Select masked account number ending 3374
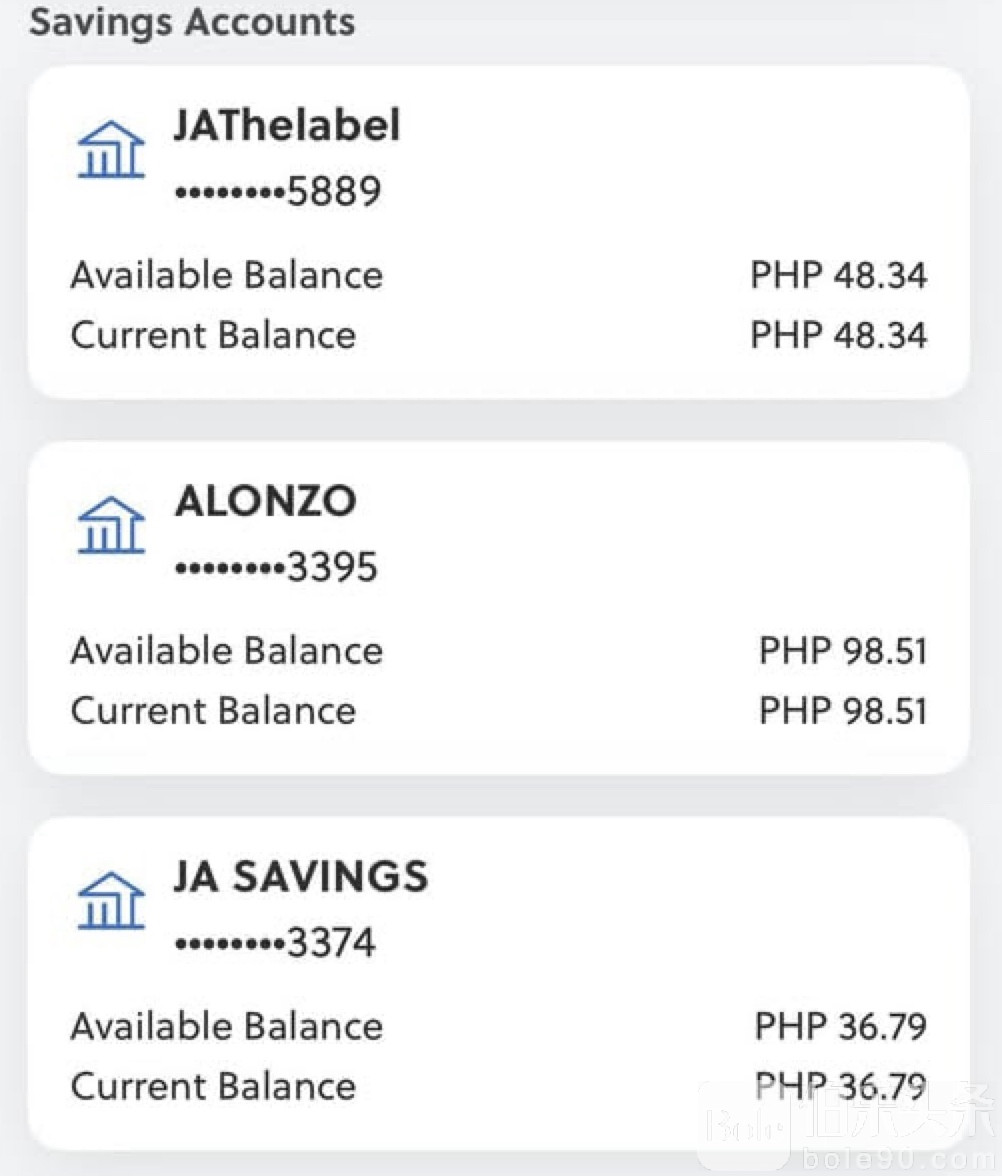The image size is (1002, 1176). 275,943
